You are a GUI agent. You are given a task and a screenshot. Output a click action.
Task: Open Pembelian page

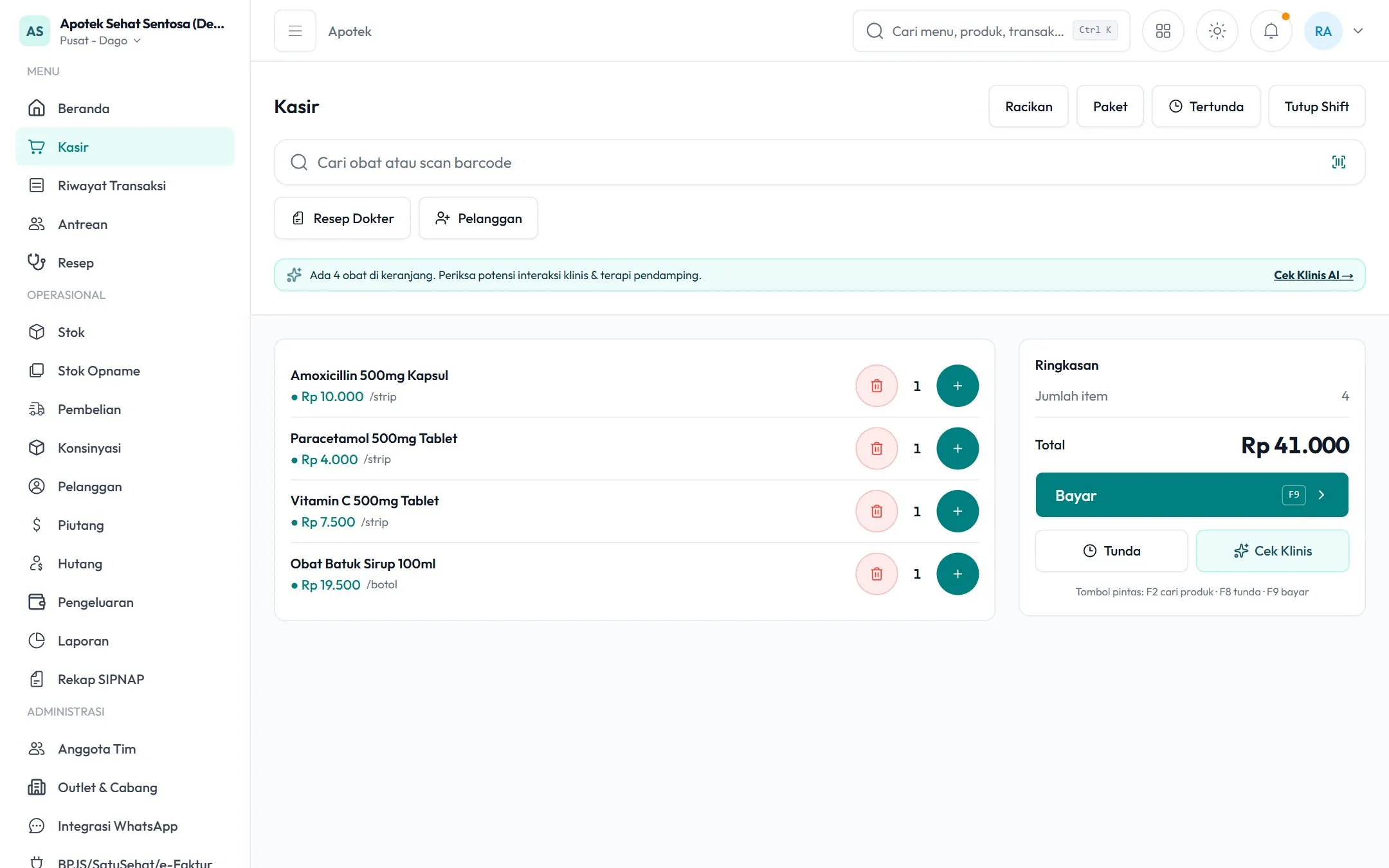point(125,409)
